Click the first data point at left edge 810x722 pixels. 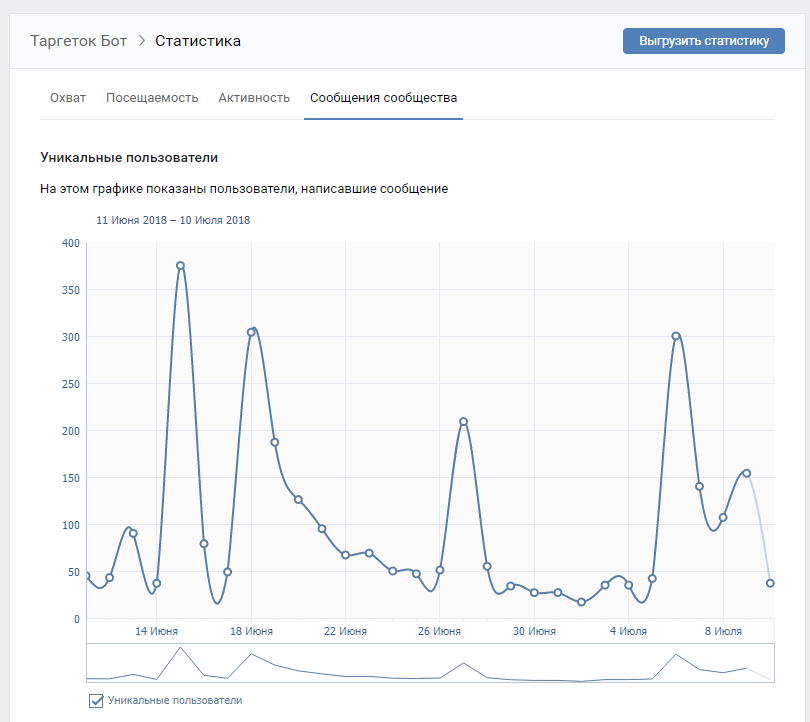coord(87,576)
